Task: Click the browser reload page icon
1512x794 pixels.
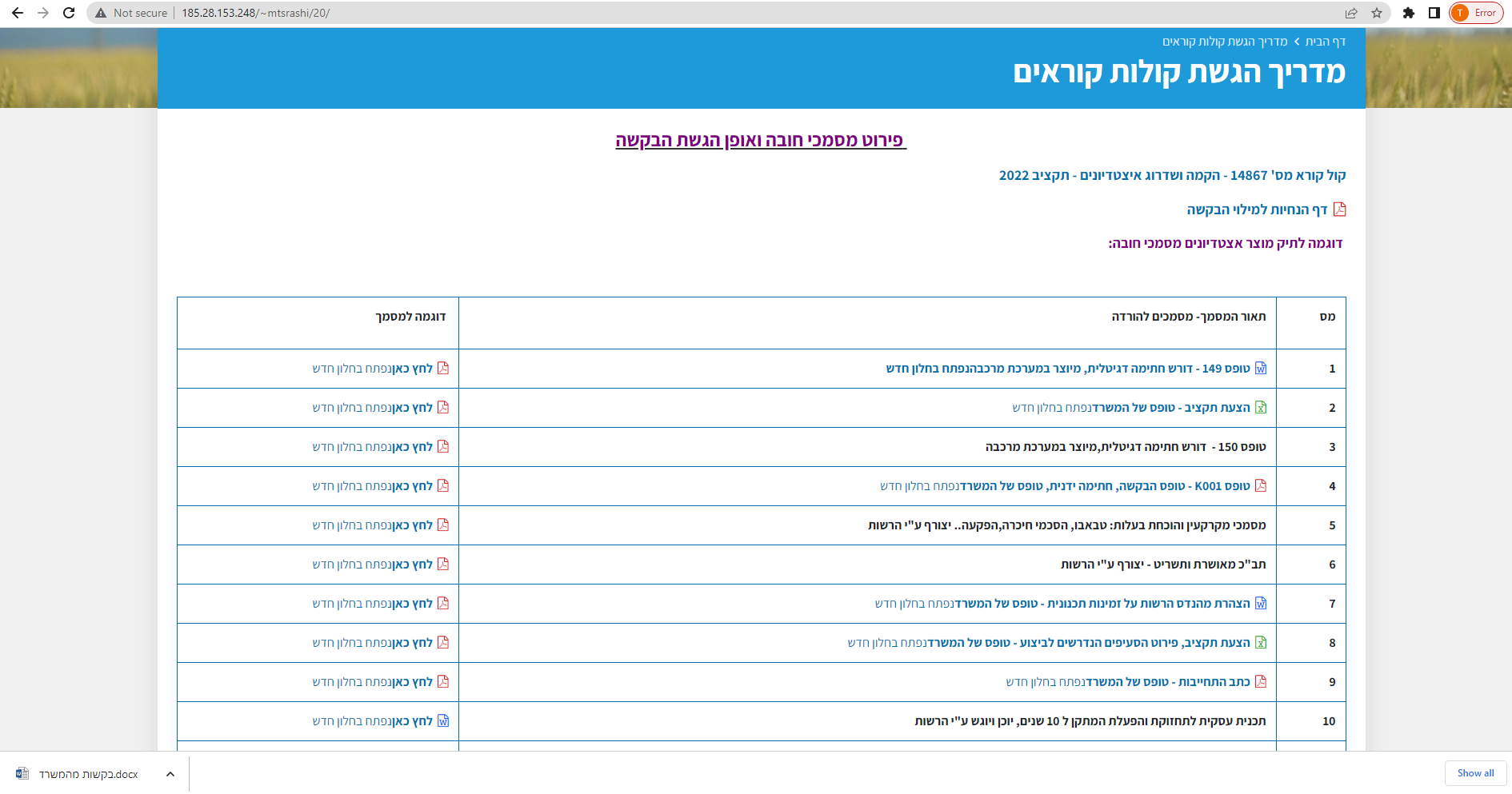Action: (69, 13)
